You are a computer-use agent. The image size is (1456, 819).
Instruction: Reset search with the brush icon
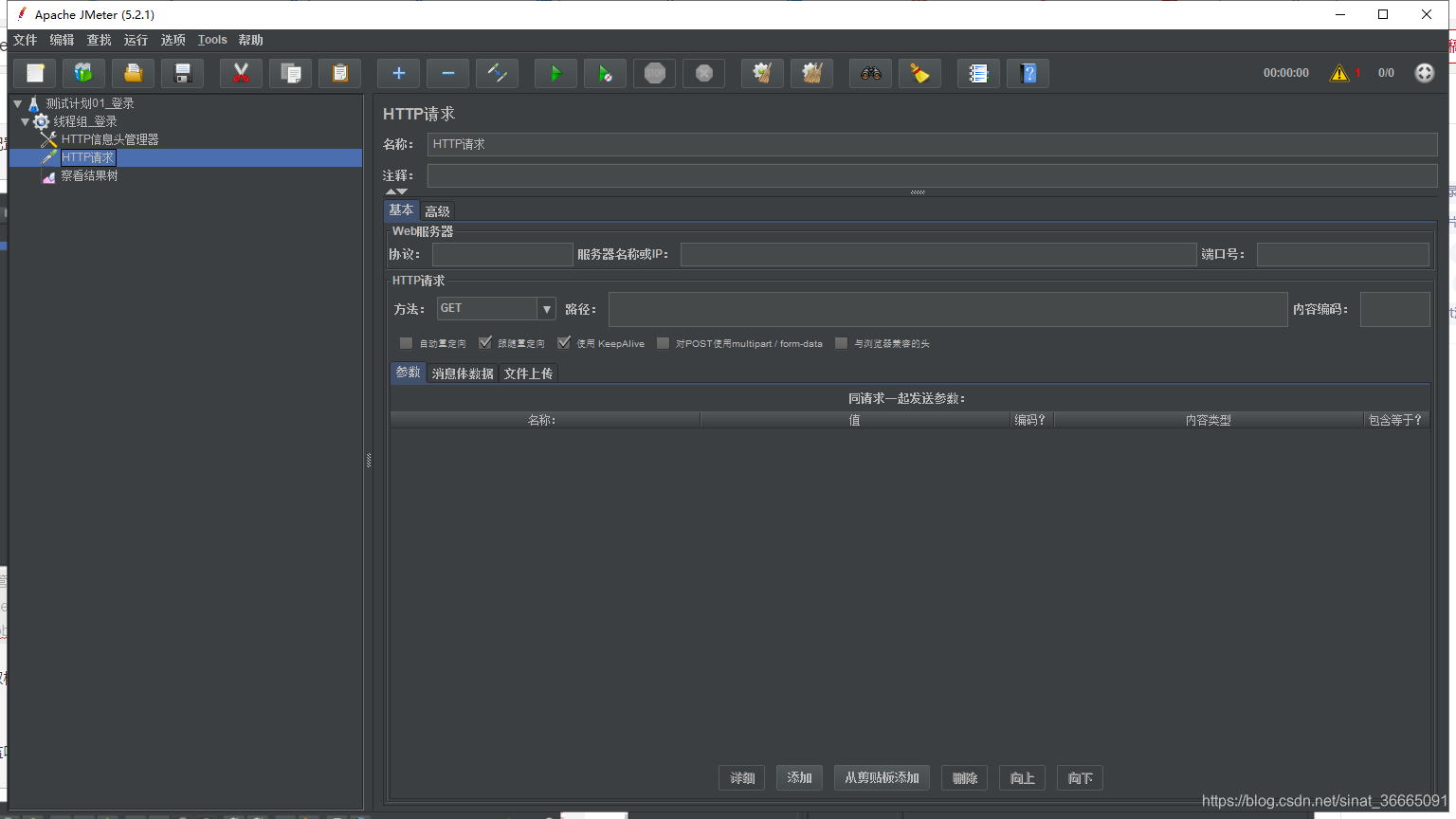pyautogui.click(x=920, y=73)
